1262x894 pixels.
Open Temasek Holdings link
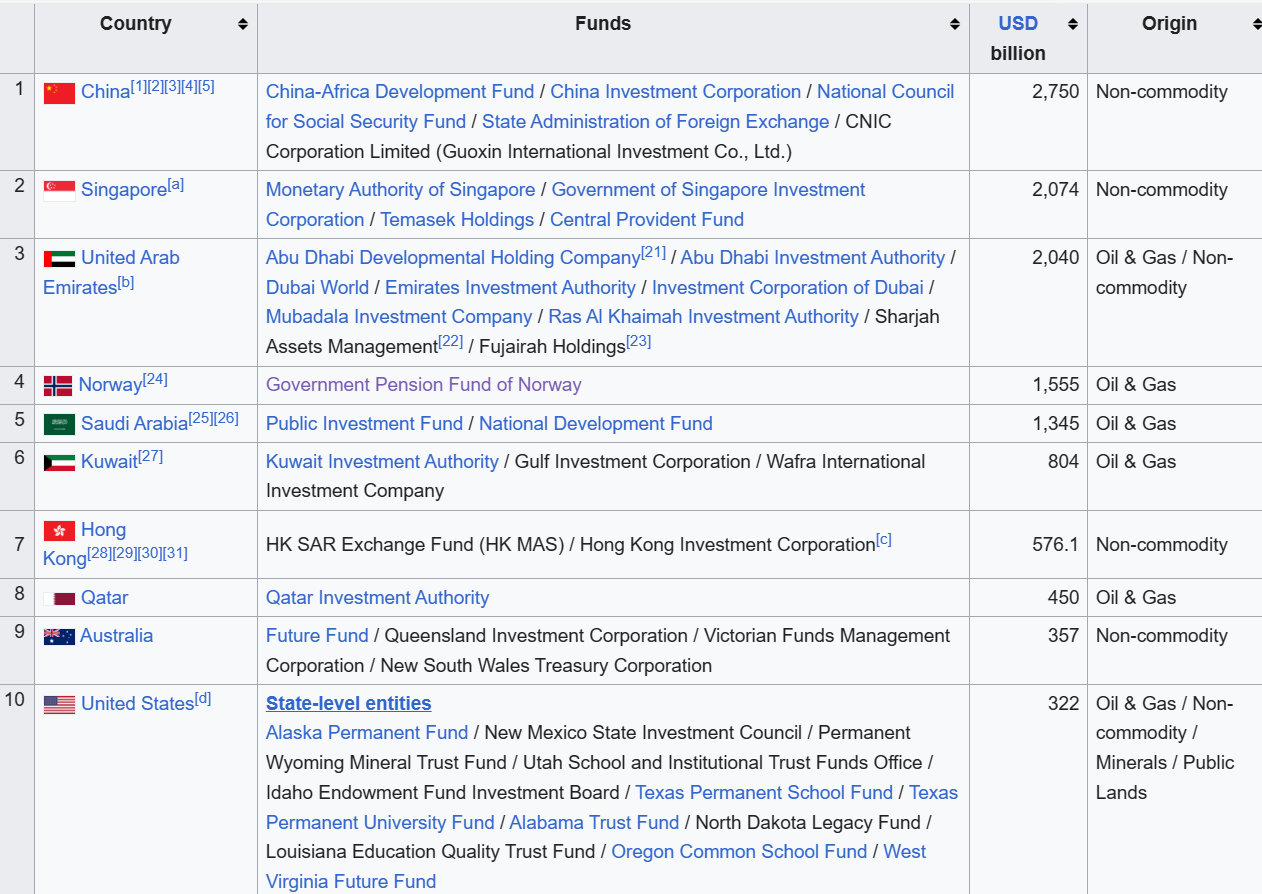[457, 220]
